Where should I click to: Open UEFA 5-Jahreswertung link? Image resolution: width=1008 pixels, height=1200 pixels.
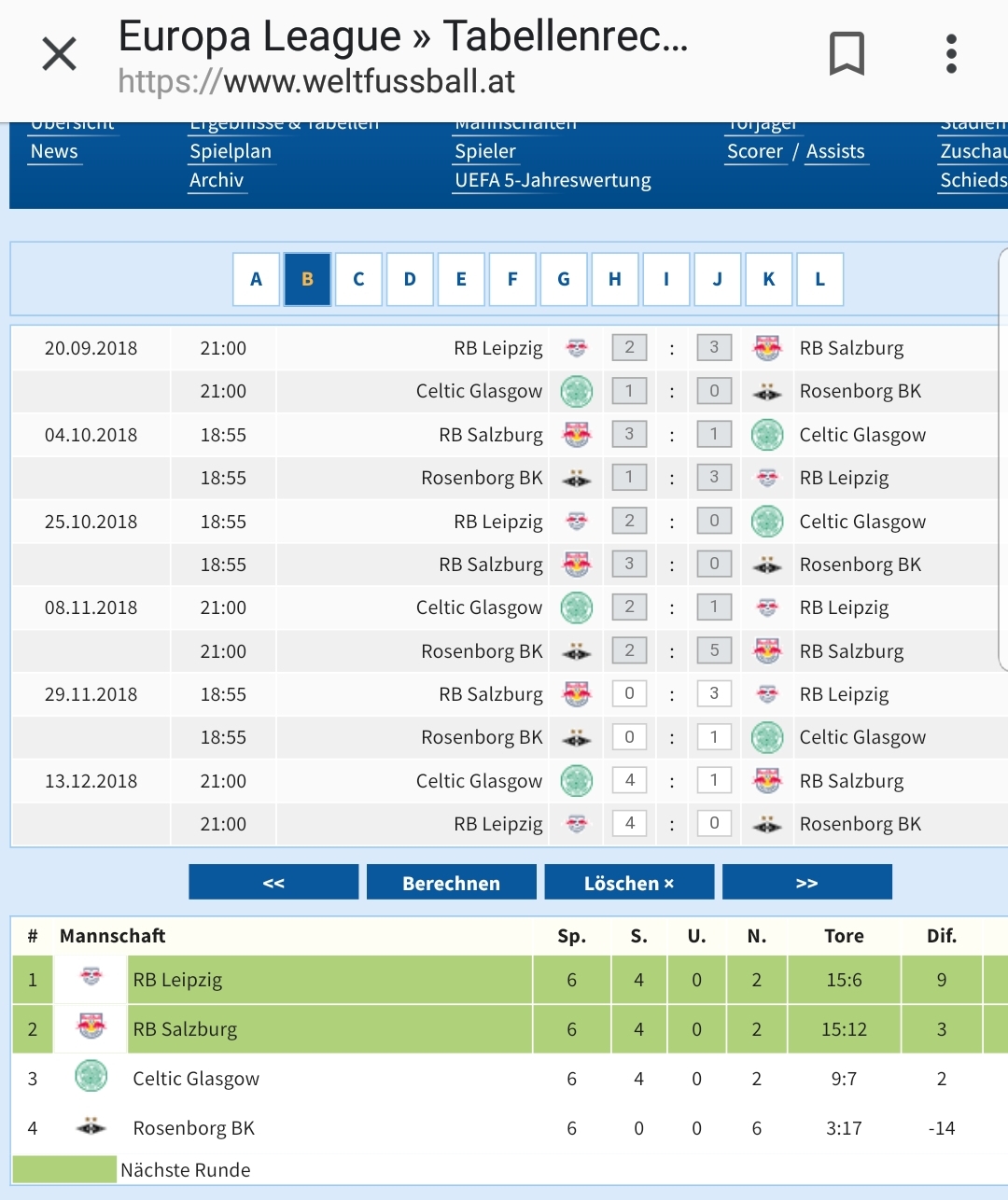coord(553,180)
